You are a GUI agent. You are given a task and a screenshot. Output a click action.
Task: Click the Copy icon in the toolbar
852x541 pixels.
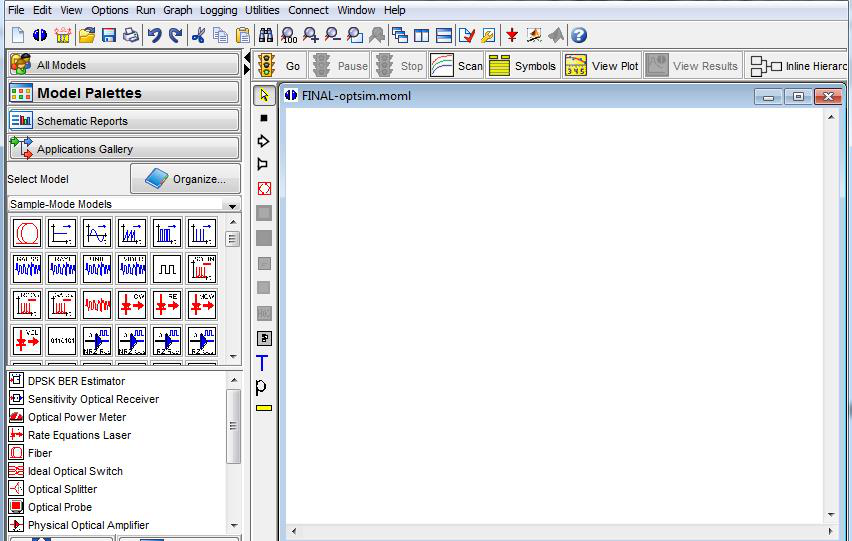220,35
